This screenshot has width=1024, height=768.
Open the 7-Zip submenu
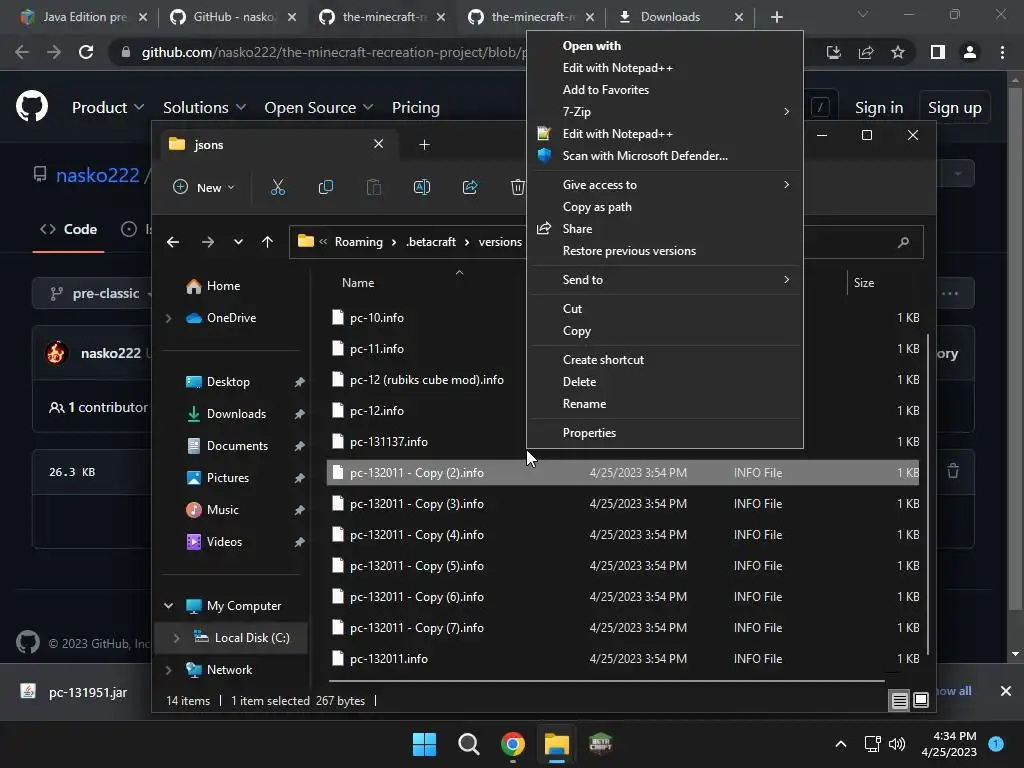pyautogui.click(x=664, y=112)
